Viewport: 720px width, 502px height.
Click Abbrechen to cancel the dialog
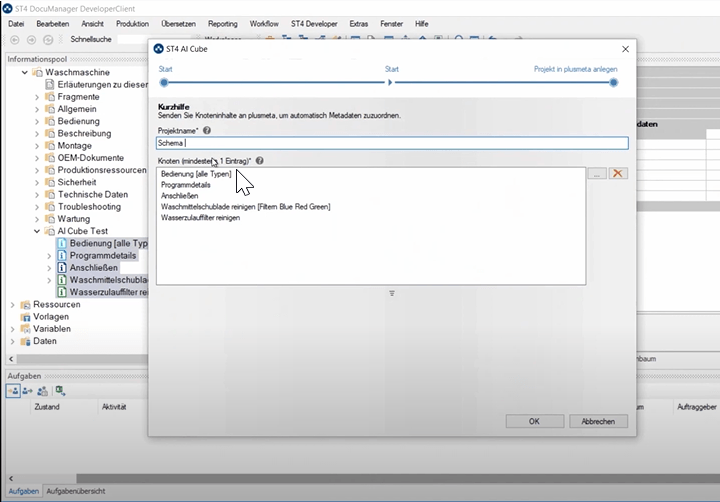point(598,421)
